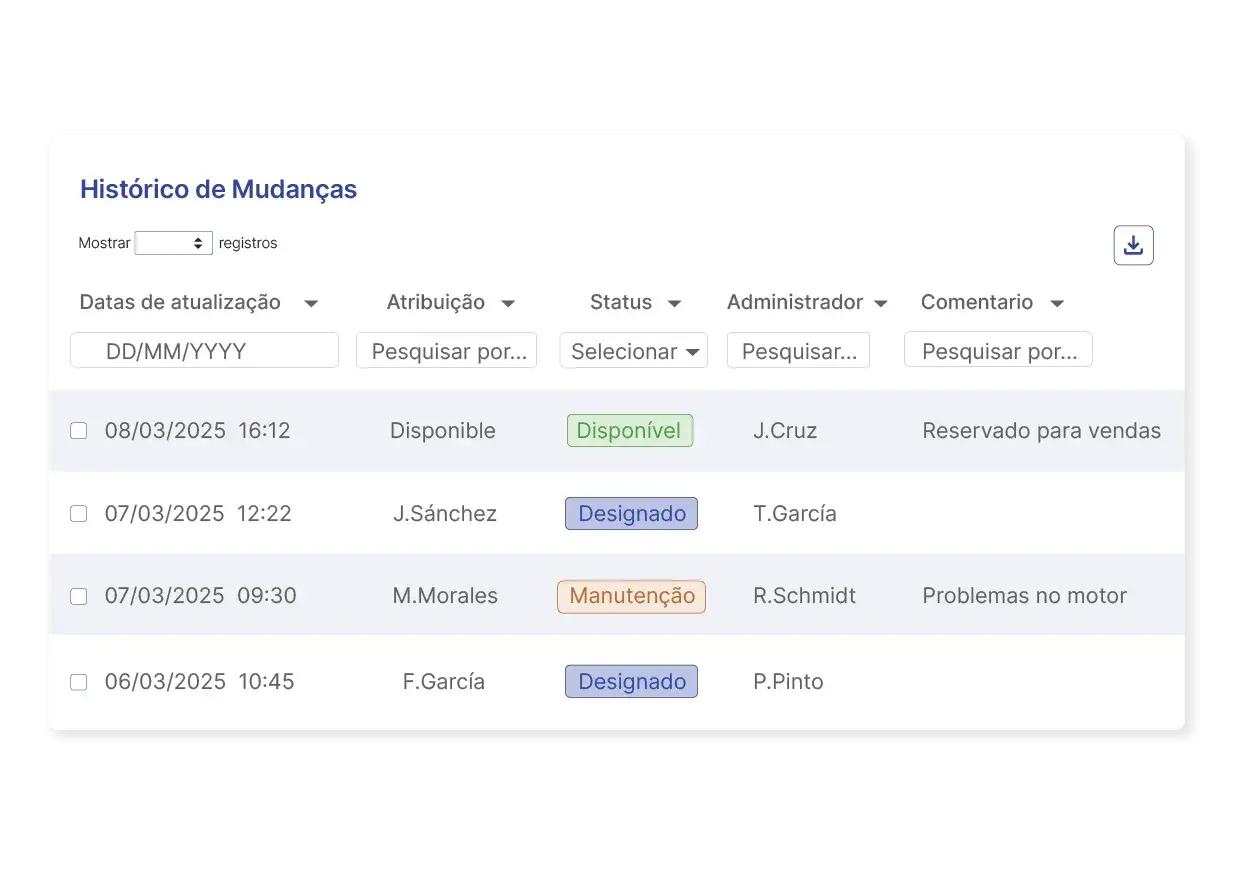Image resolution: width=1234 pixels, height=894 pixels.
Task: Click the Comentario search field
Action: 998,350
